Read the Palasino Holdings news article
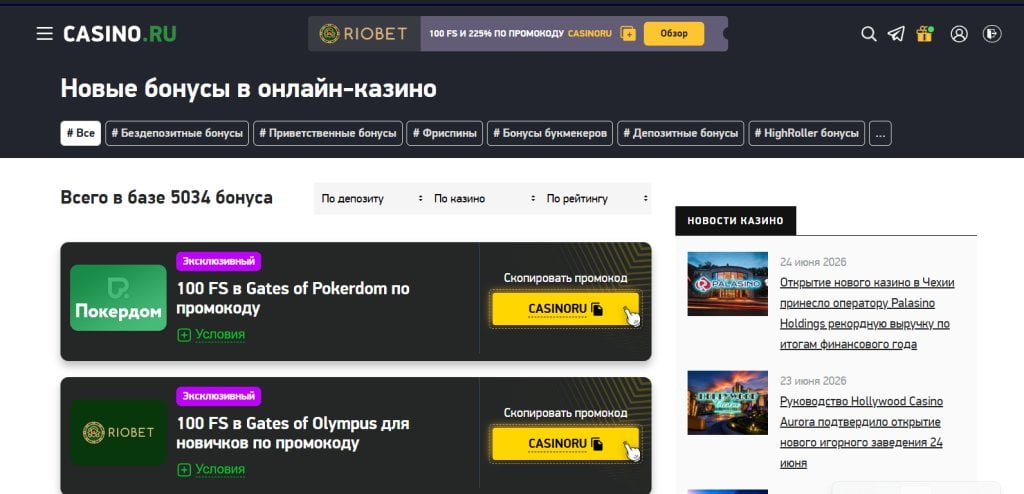1024x494 pixels. pos(867,314)
